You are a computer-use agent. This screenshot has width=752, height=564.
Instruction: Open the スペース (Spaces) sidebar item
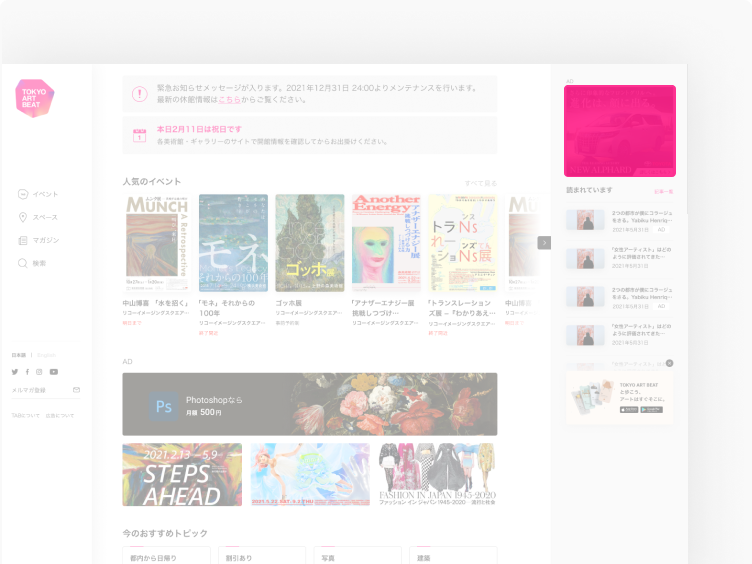38,217
